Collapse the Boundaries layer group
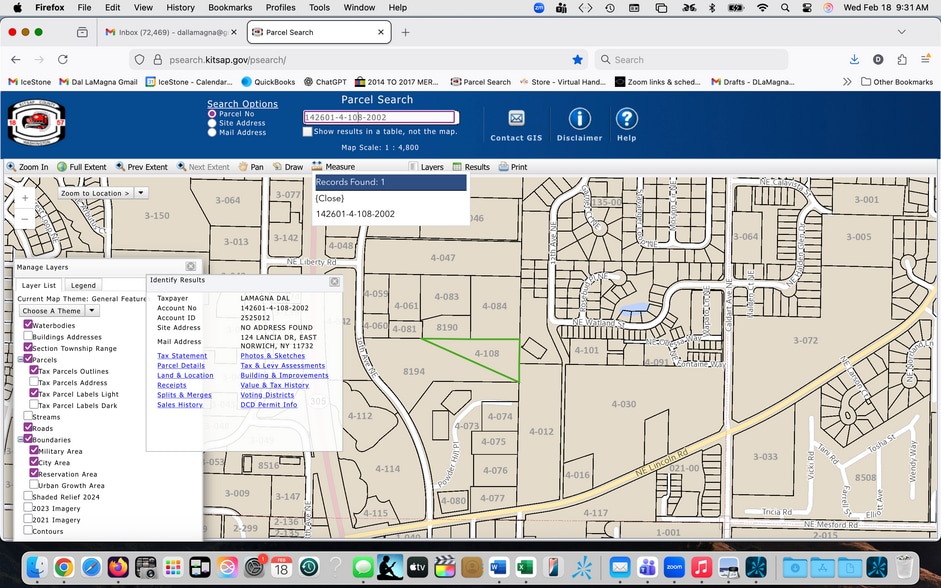The width and height of the screenshot is (941, 588). (21, 440)
